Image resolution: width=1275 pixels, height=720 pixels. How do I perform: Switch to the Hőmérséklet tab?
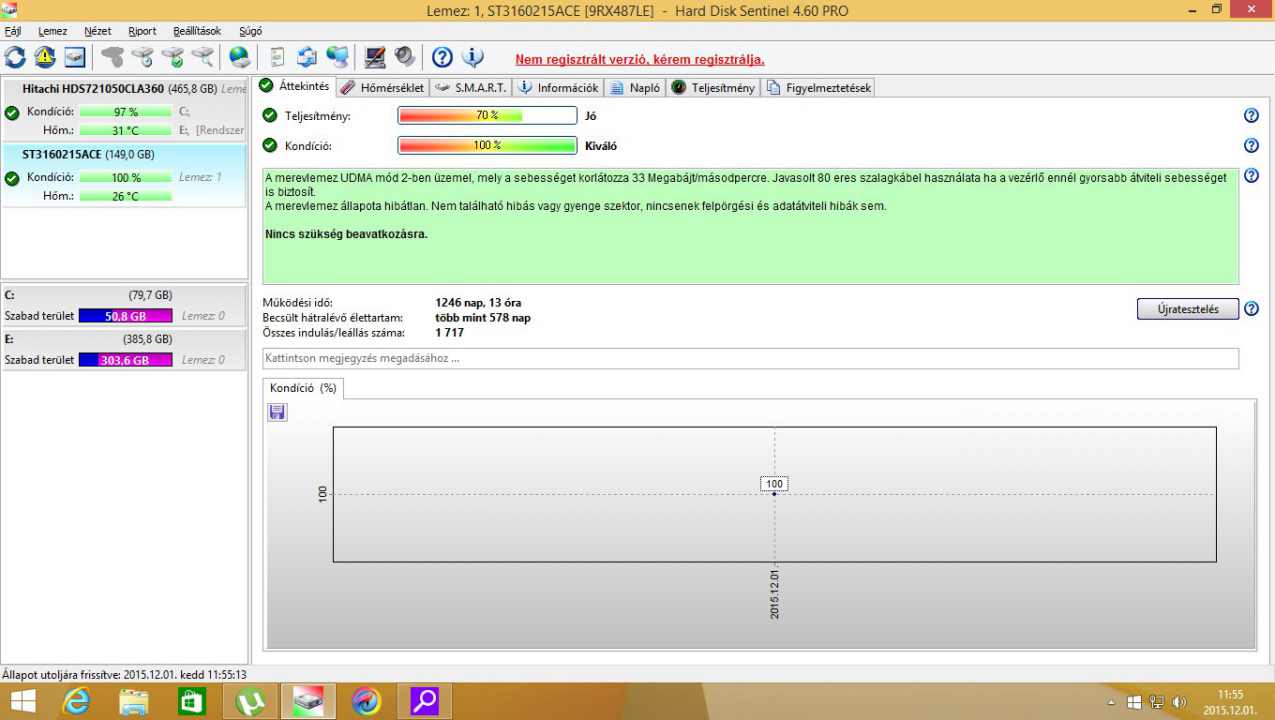coord(383,88)
